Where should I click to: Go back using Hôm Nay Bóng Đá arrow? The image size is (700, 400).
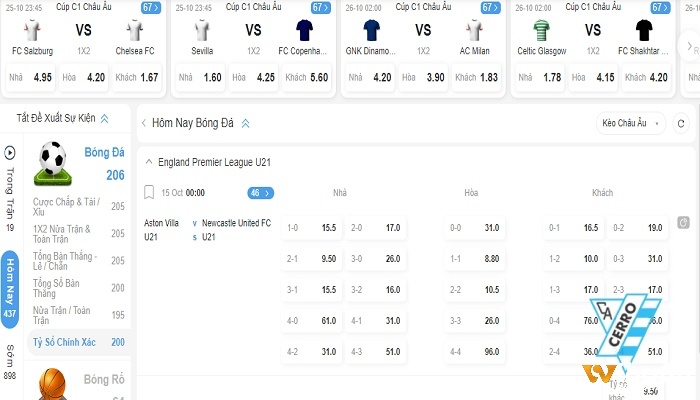click(144, 123)
